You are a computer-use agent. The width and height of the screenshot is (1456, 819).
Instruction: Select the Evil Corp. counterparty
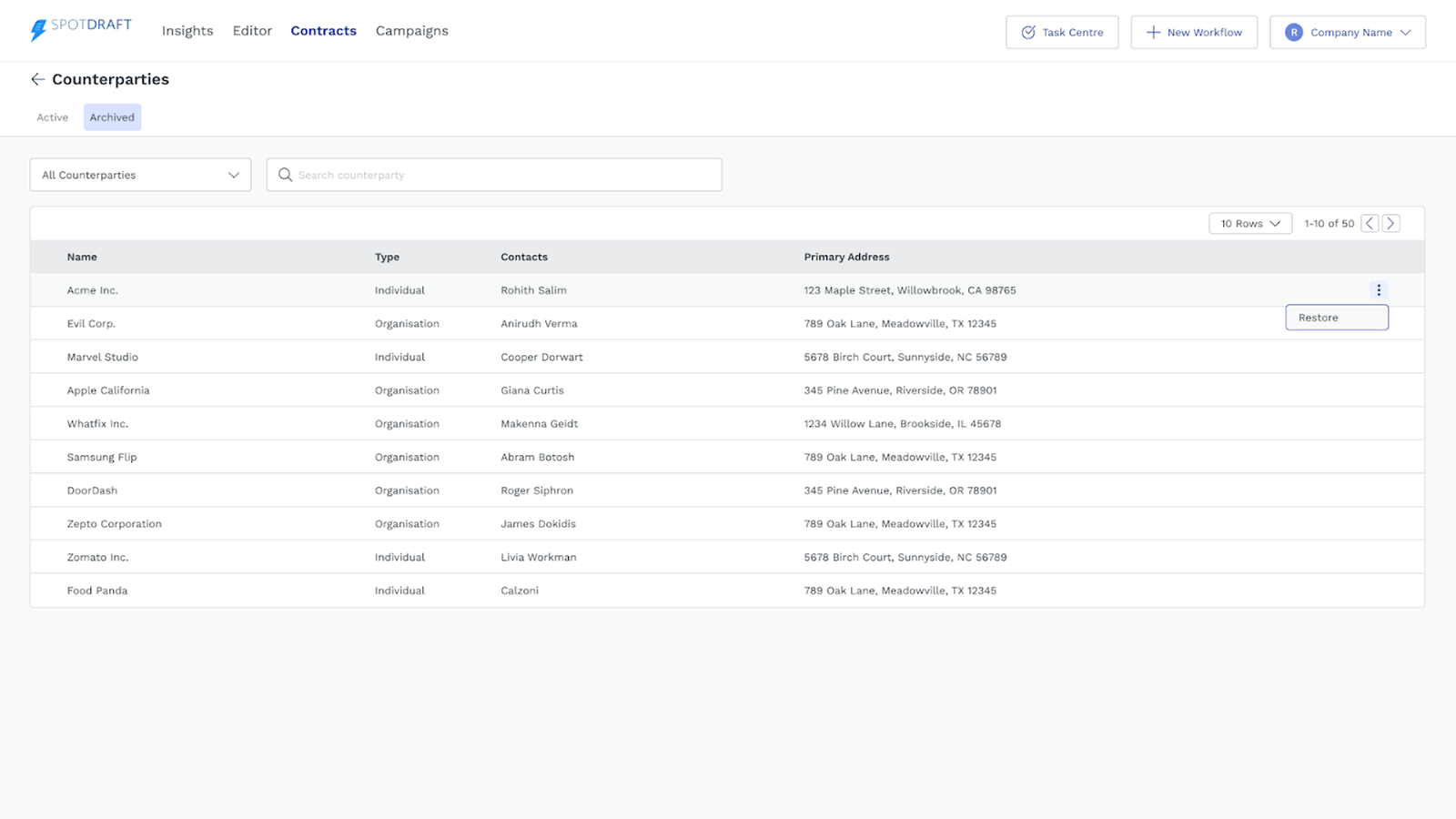click(91, 324)
